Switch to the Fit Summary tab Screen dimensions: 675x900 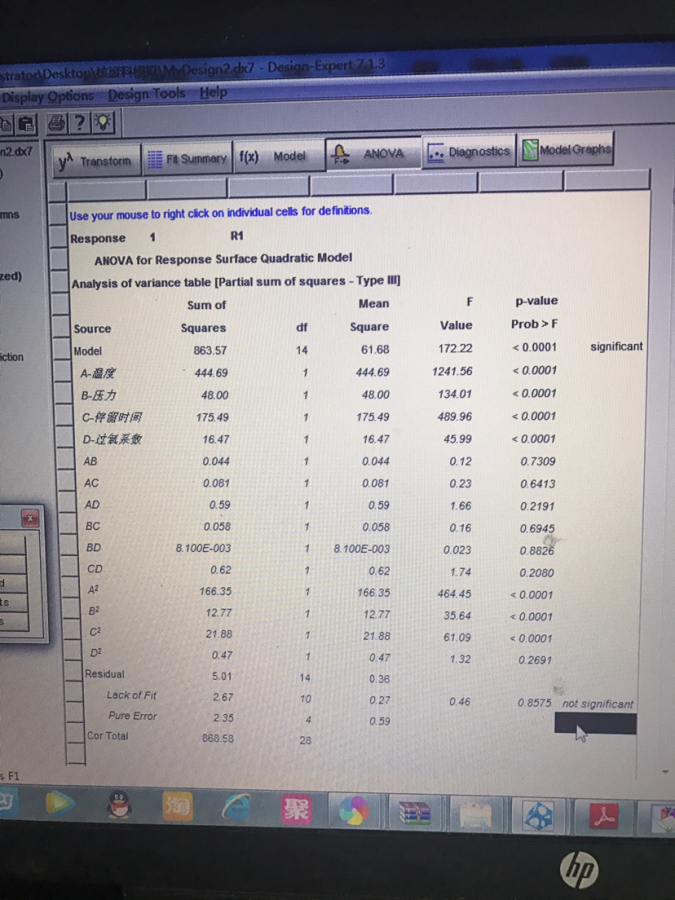click(187, 158)
